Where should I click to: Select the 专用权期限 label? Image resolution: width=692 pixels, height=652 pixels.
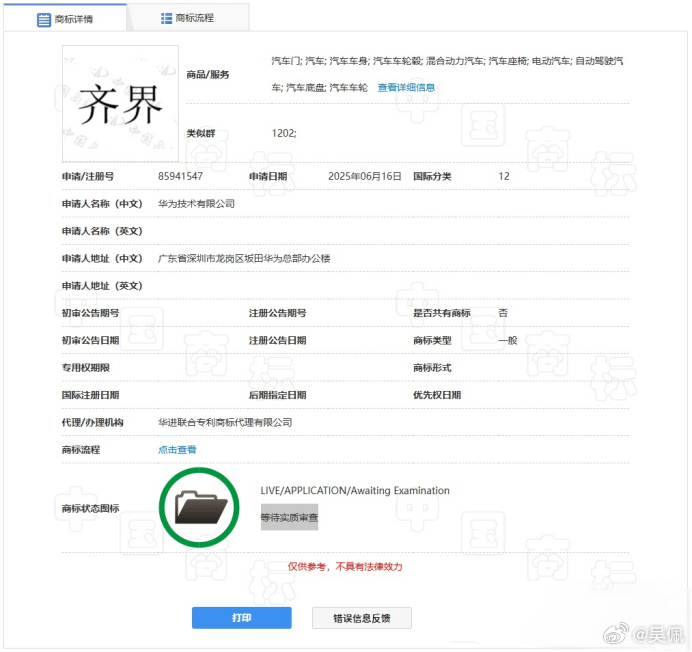click(x=86, y=368)
